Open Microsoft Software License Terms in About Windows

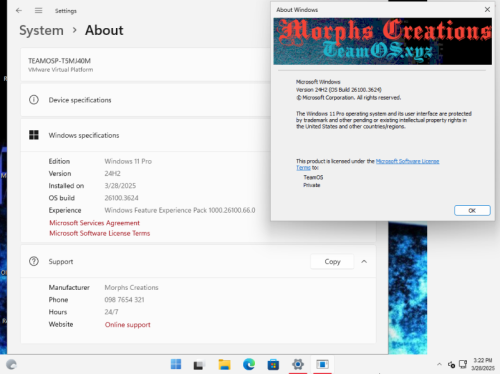click(407, 161)
